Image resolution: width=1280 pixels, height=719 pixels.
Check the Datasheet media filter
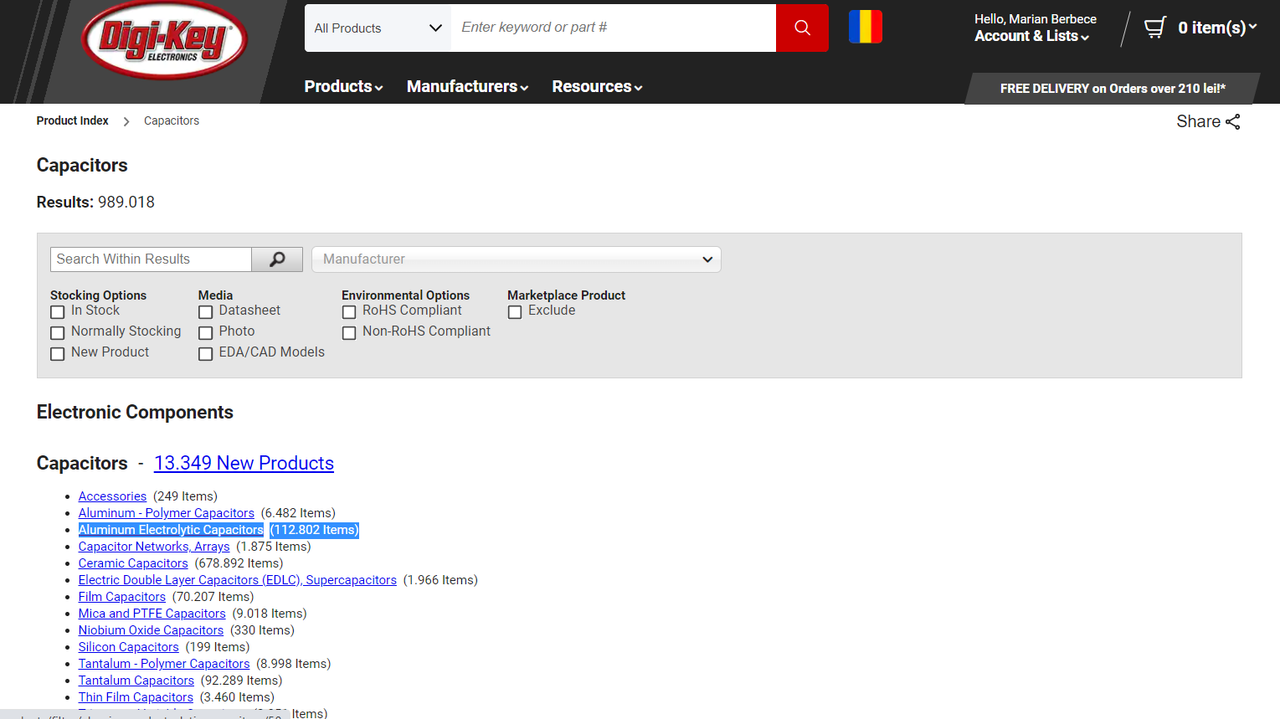[205, 312]
